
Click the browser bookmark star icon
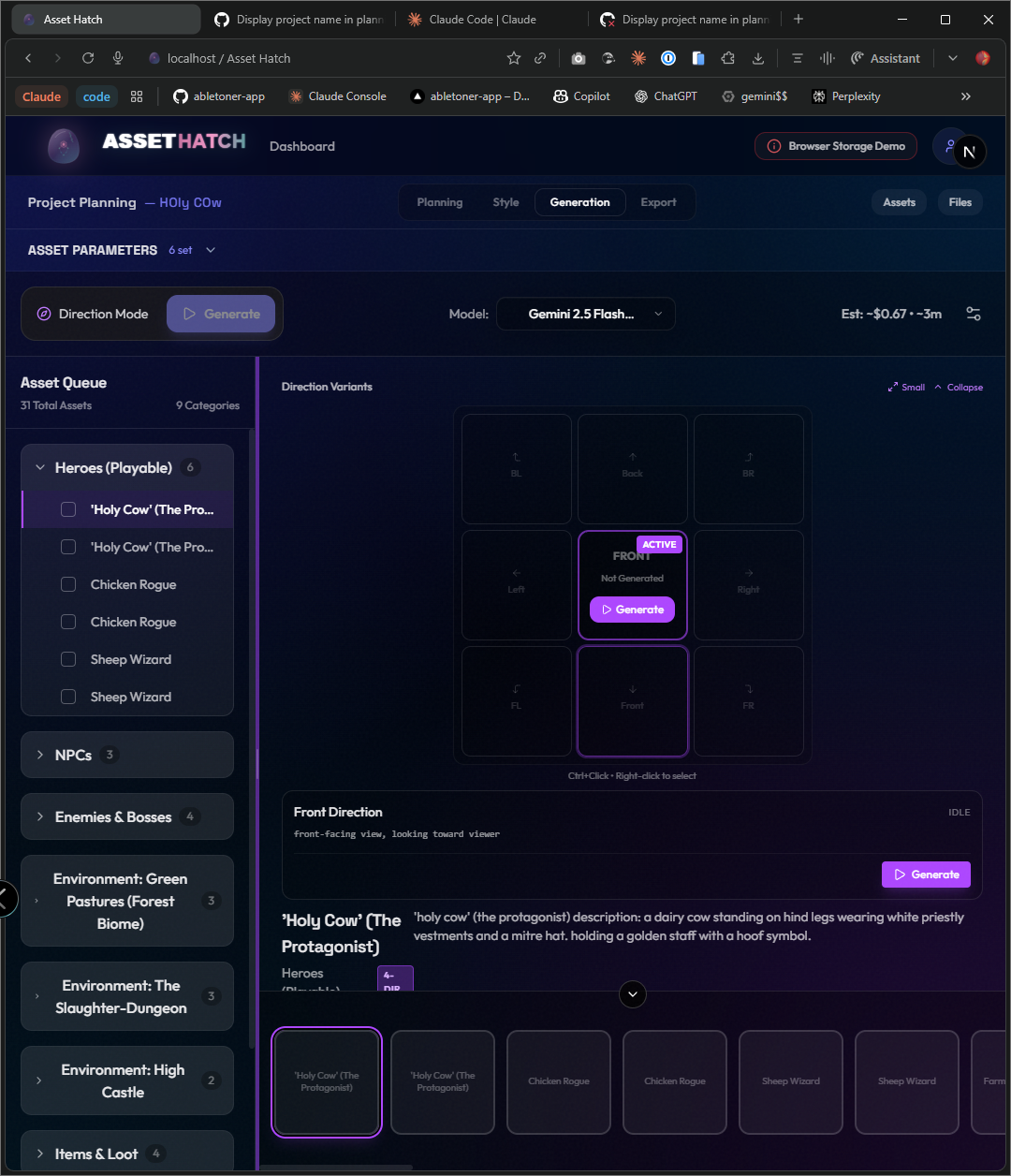[x=513, y=58]
